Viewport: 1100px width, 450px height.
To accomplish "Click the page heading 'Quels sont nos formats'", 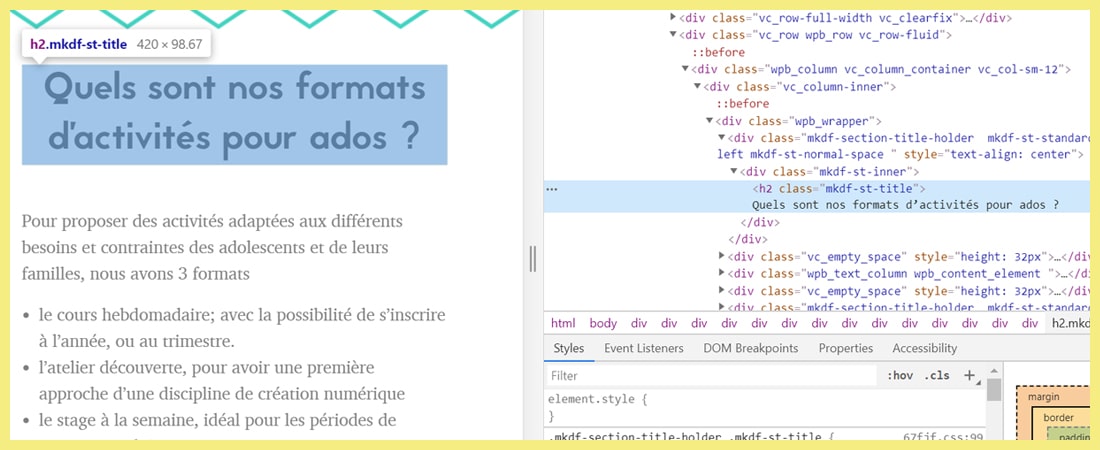I will 234,88.
